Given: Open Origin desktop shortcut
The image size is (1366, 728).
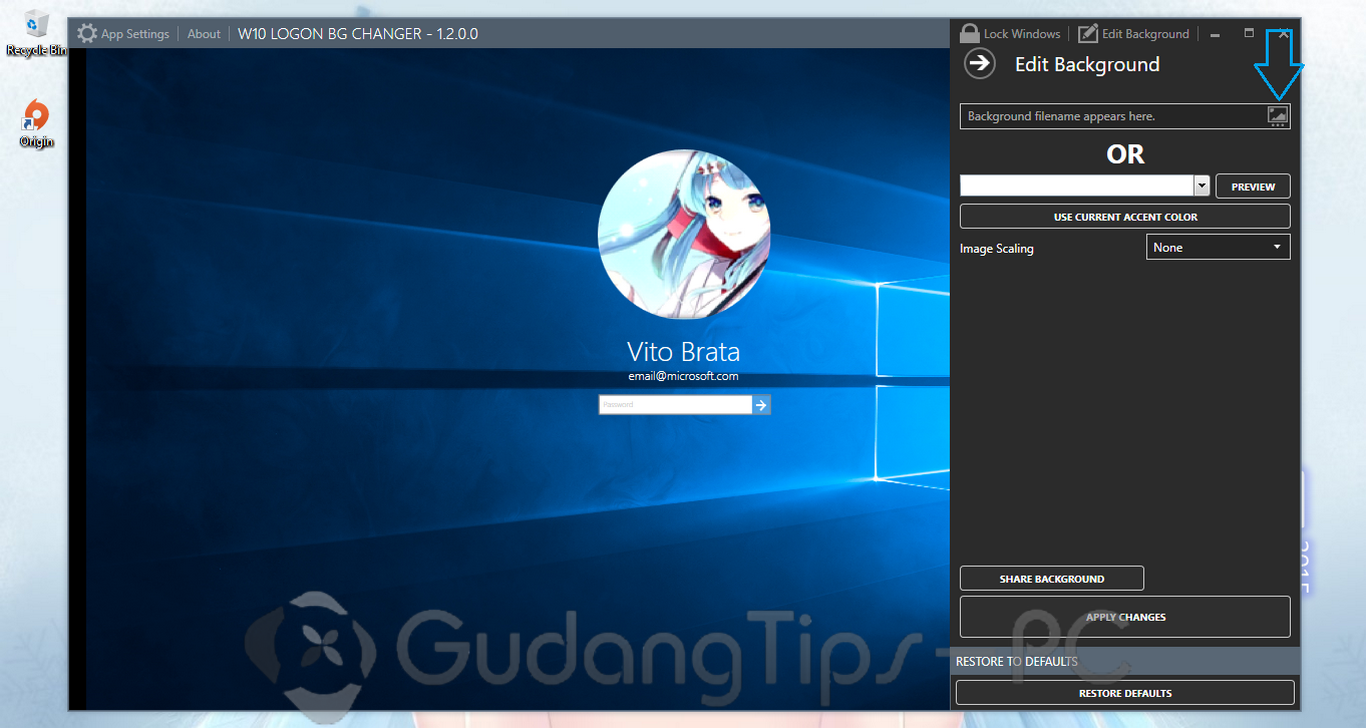Looking at the screenshot, I should click(x=36, y=124).
